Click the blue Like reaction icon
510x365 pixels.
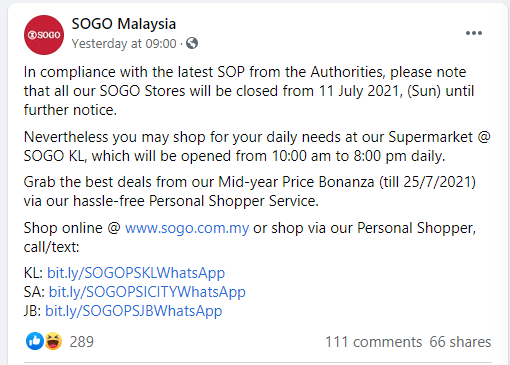35,341
